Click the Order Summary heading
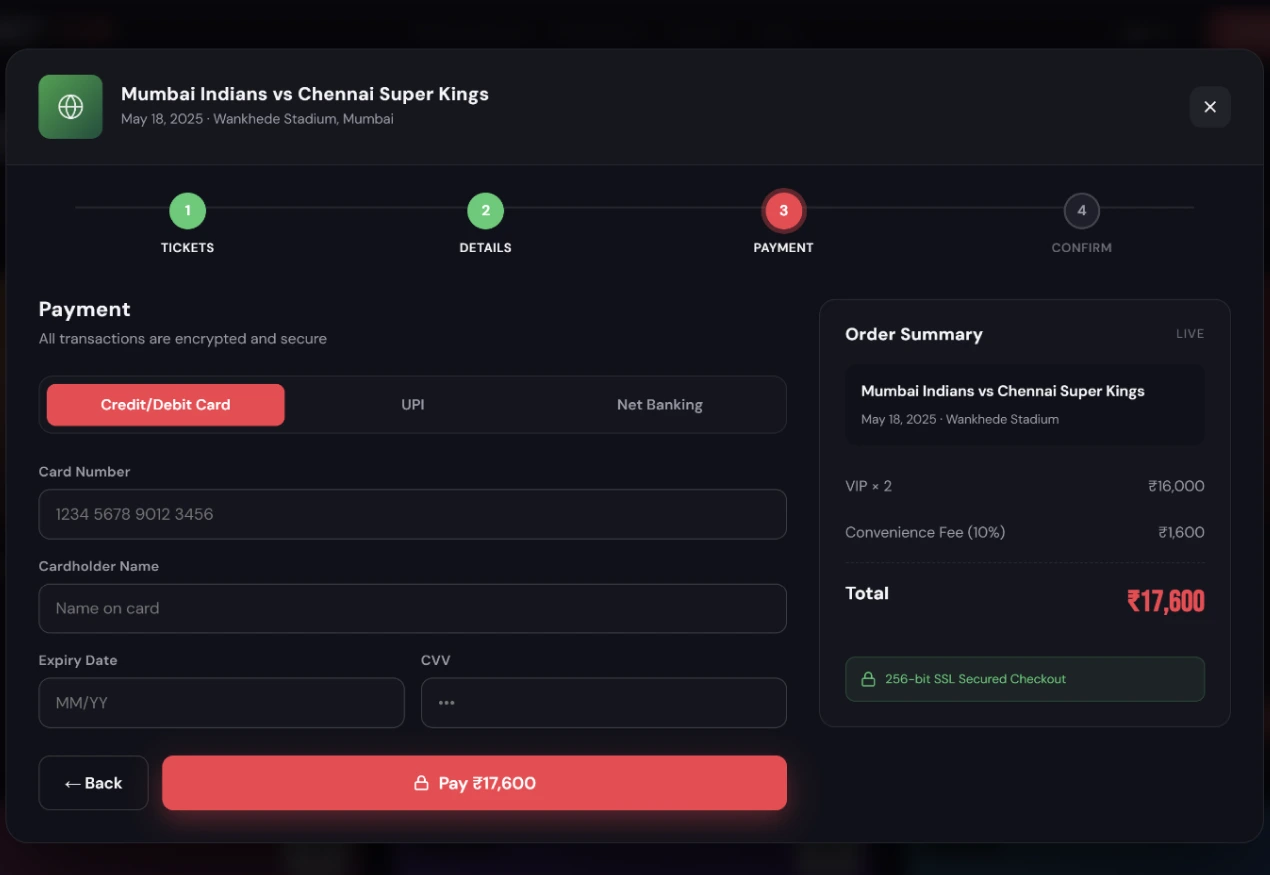Image resolution: width=1270 pixels, height=875 pixels. tap(914, 334)
